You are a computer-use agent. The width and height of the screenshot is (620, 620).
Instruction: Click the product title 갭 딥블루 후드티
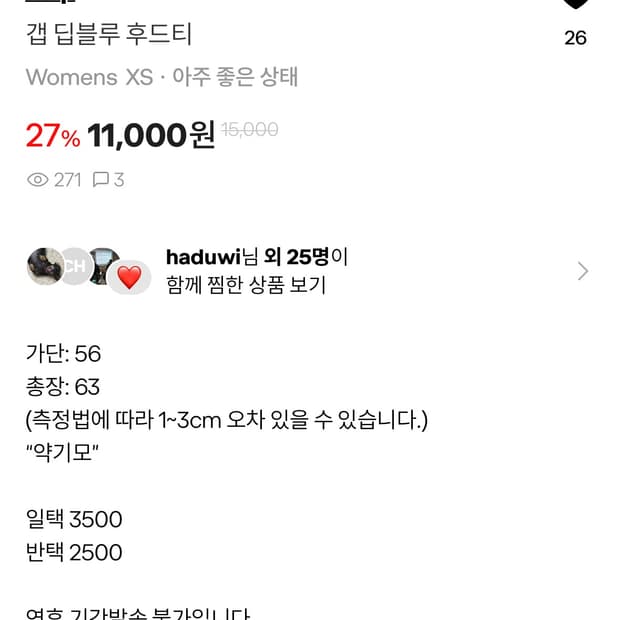pyautogui.click(x=109, y=34)
